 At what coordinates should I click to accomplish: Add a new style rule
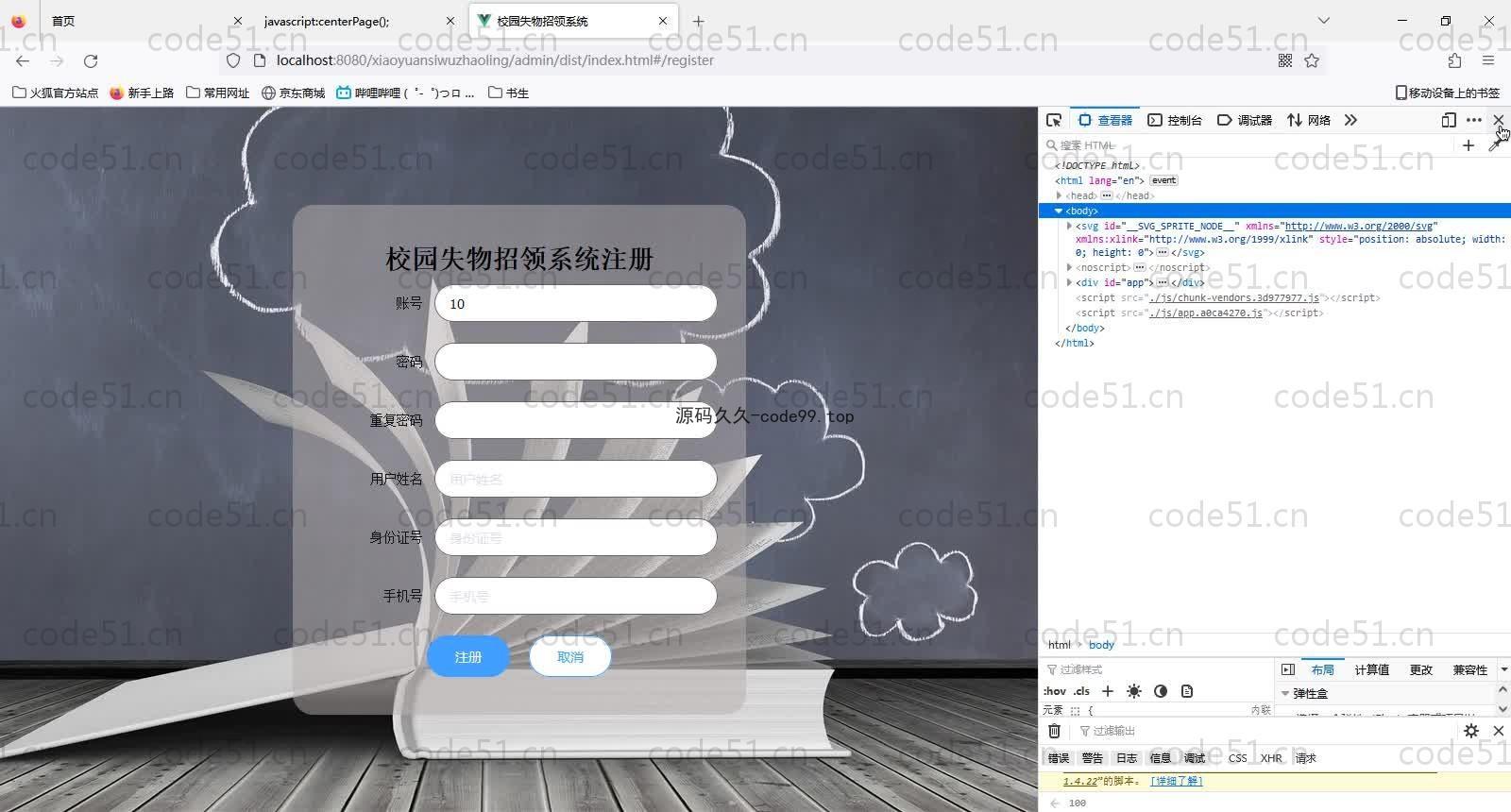point(1108,691)
